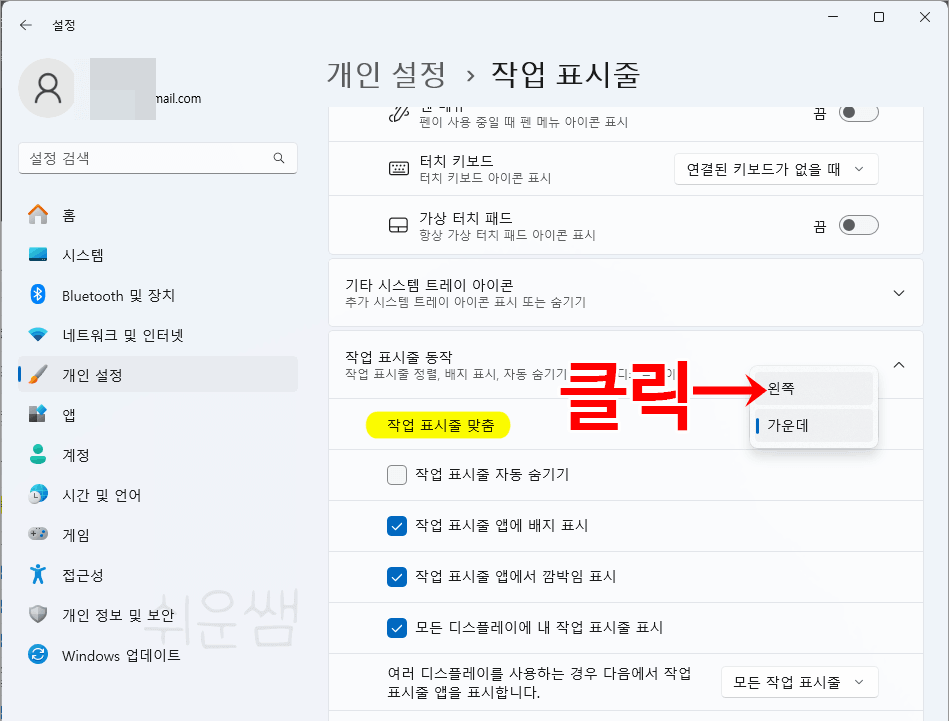Open 시스템 settings category
The image size is (949, 721).
coord(158,254)
